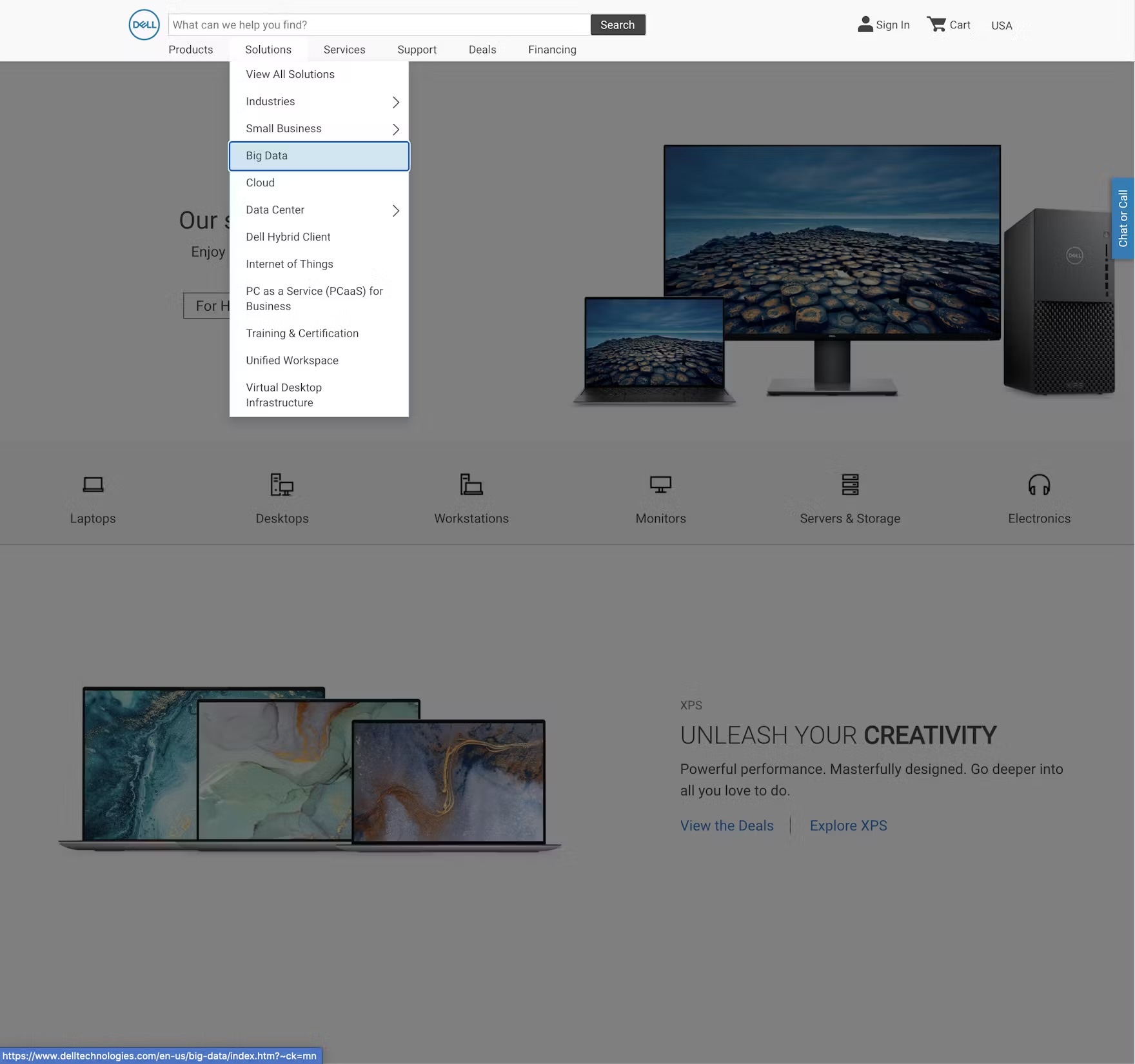Expand the Small Business submenu chevron
Image resolution: width=1135 pixels, height=1064 pixels.
tap(396, 129)
